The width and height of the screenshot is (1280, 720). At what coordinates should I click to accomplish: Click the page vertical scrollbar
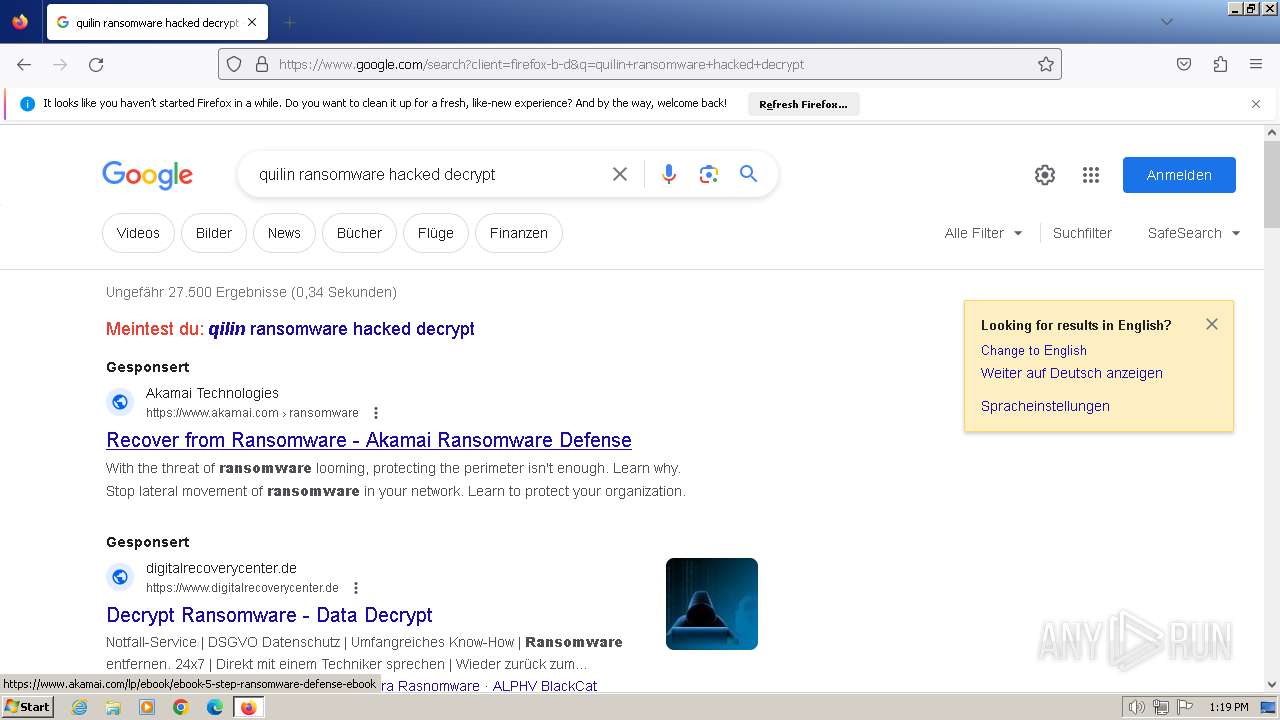(x=1272, y=185)
